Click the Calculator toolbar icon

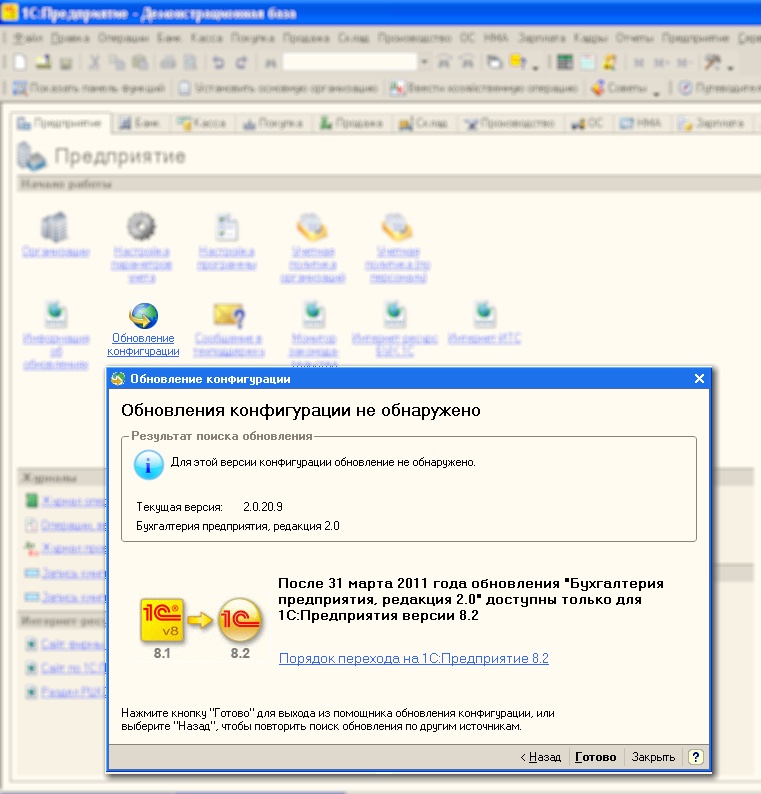(565, 63)
